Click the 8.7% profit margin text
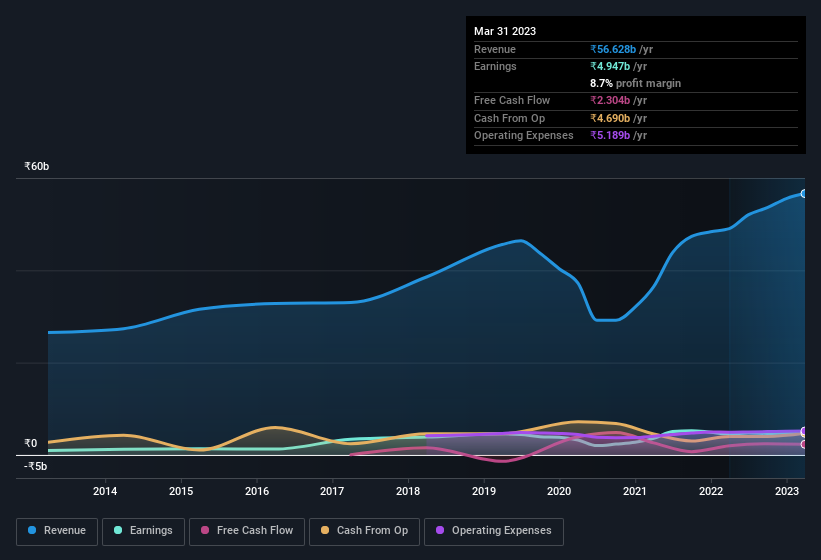This screenshot has height=560, width=821. point(635,83)
